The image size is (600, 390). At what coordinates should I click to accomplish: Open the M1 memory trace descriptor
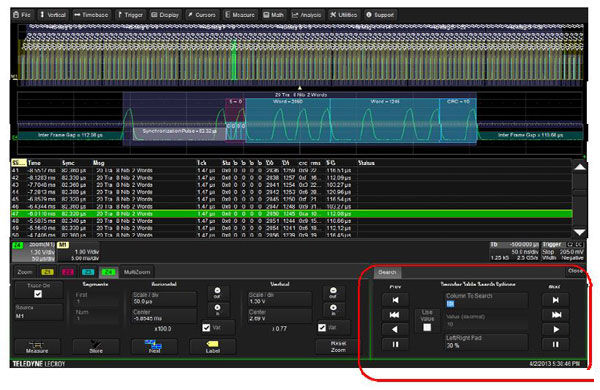78,251
